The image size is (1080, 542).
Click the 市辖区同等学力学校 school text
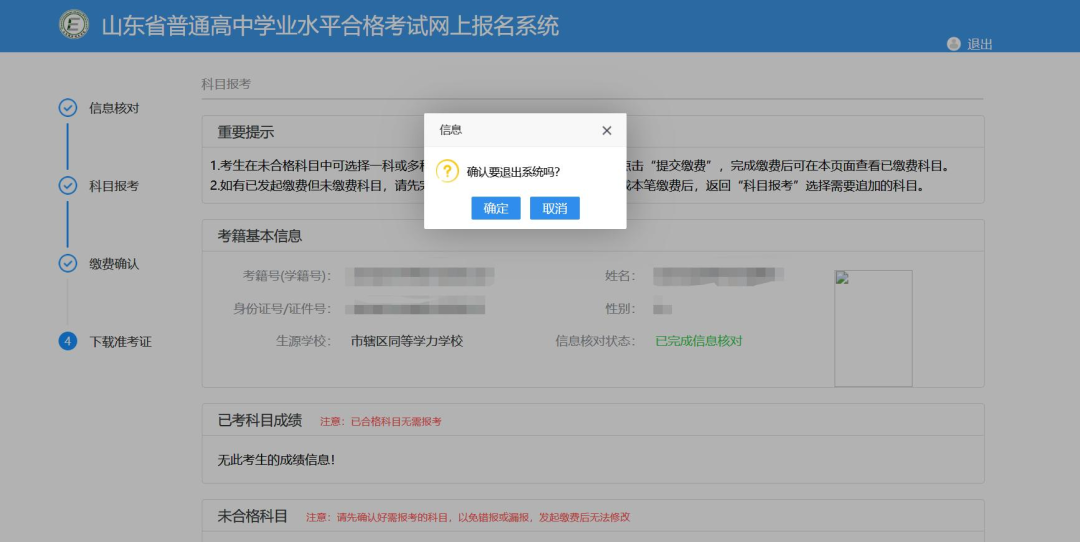click(406, 341)
